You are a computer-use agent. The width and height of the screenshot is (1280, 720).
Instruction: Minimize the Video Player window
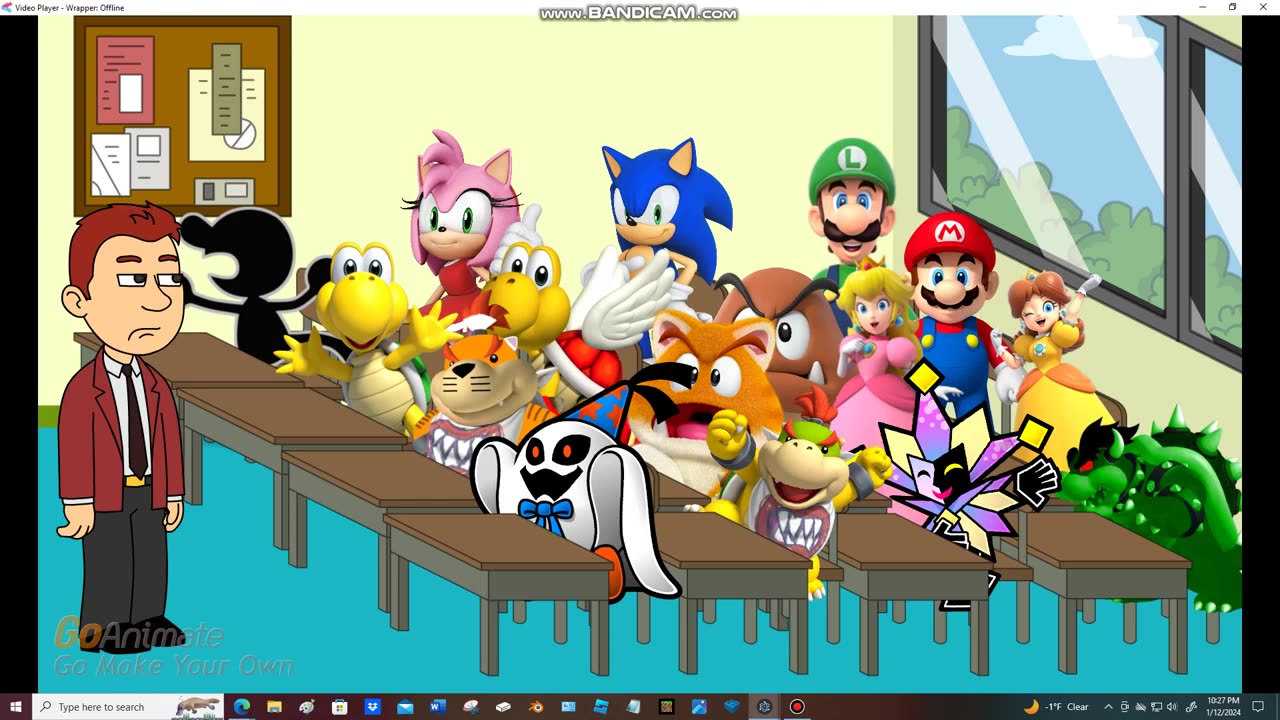coord(1203,7)
